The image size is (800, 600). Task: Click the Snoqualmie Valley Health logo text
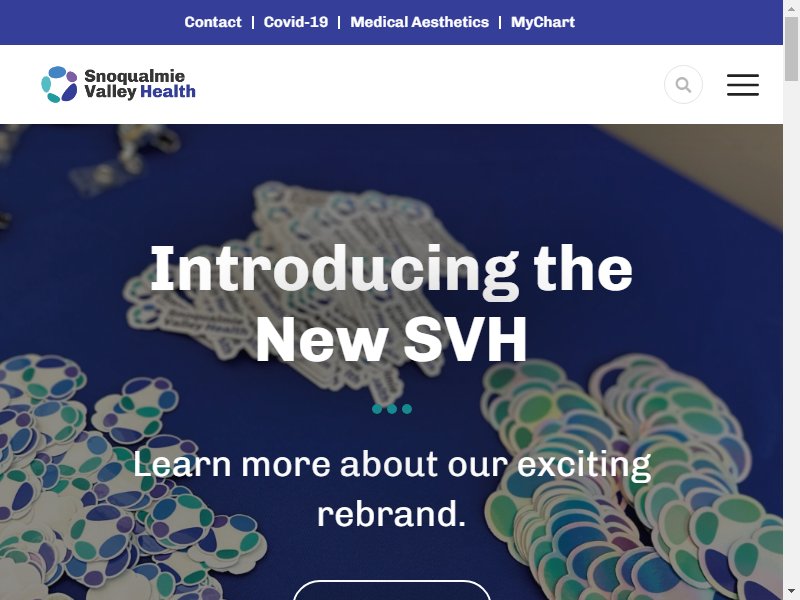[140, 84]
